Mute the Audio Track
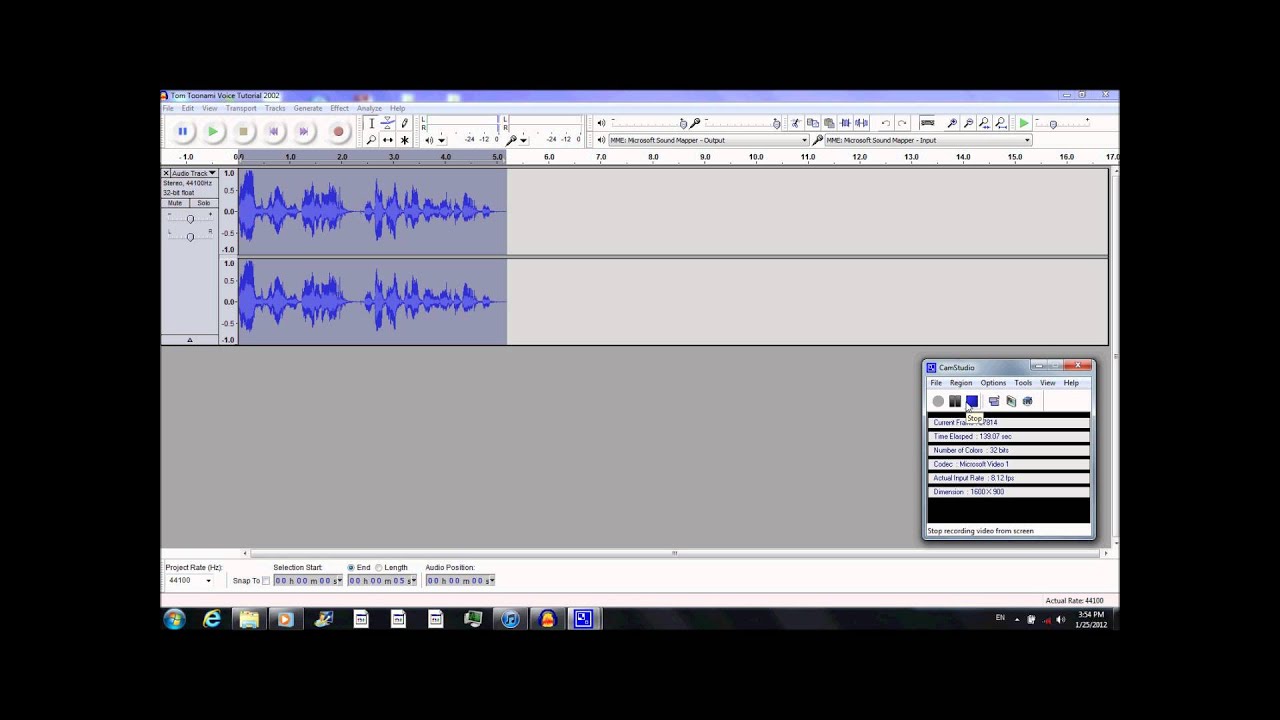Viewport: 1280px width, 720px height. coord(175,203)
